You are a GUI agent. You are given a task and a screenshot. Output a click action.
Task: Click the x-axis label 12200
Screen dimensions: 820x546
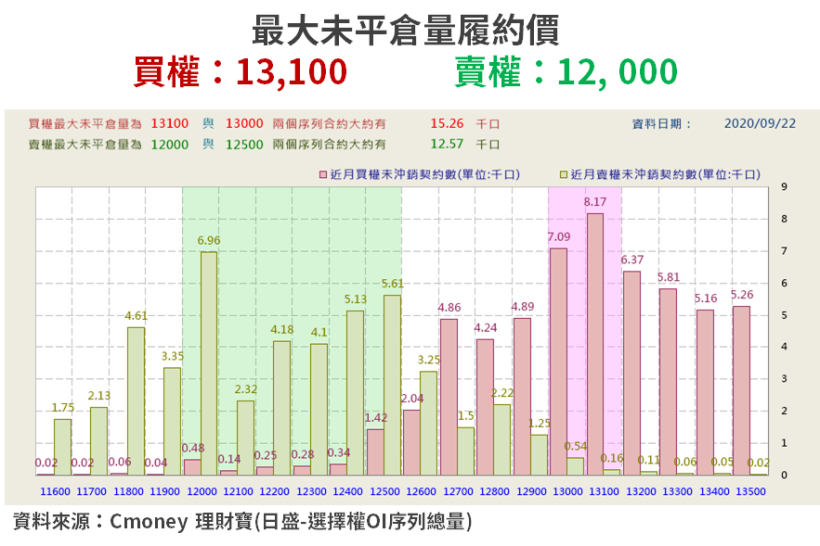coord(275,492)
